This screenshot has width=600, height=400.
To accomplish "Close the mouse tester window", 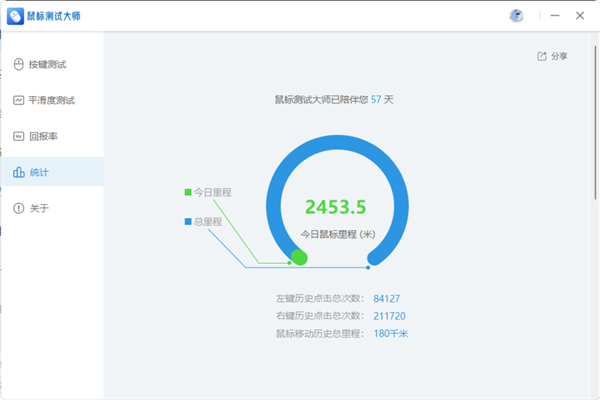I will point(580,15).
